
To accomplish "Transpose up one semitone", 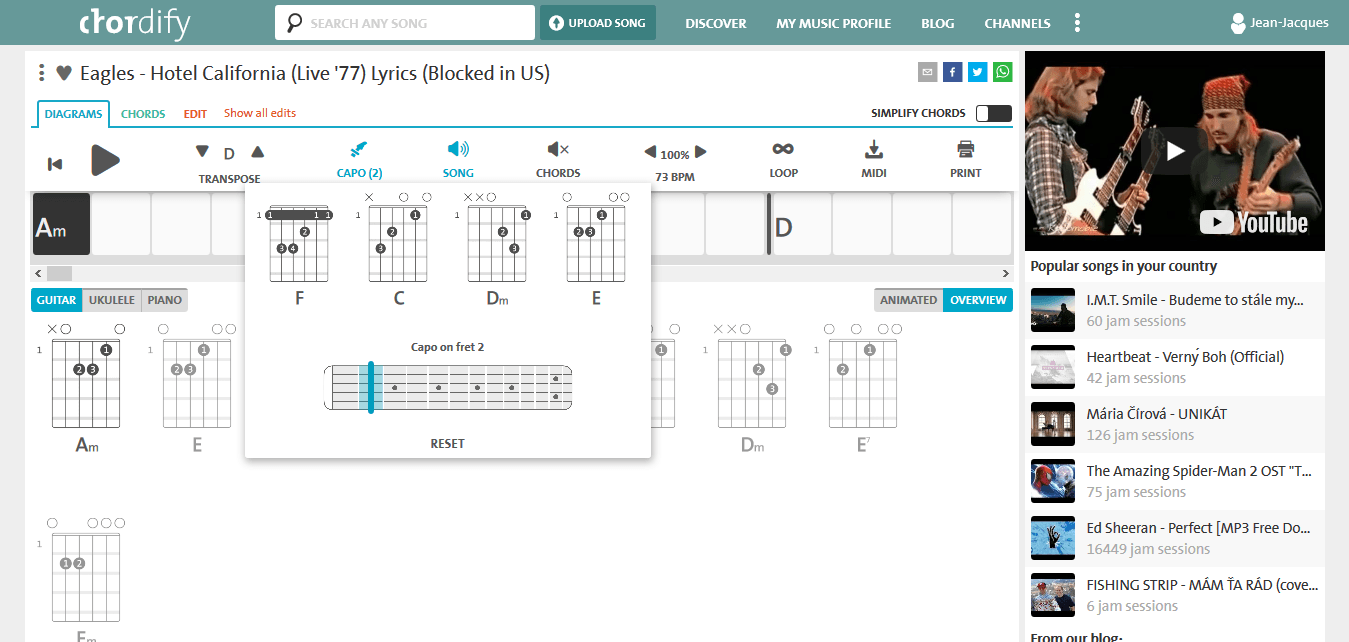I will pyautogui.click(x=257, y=152).
